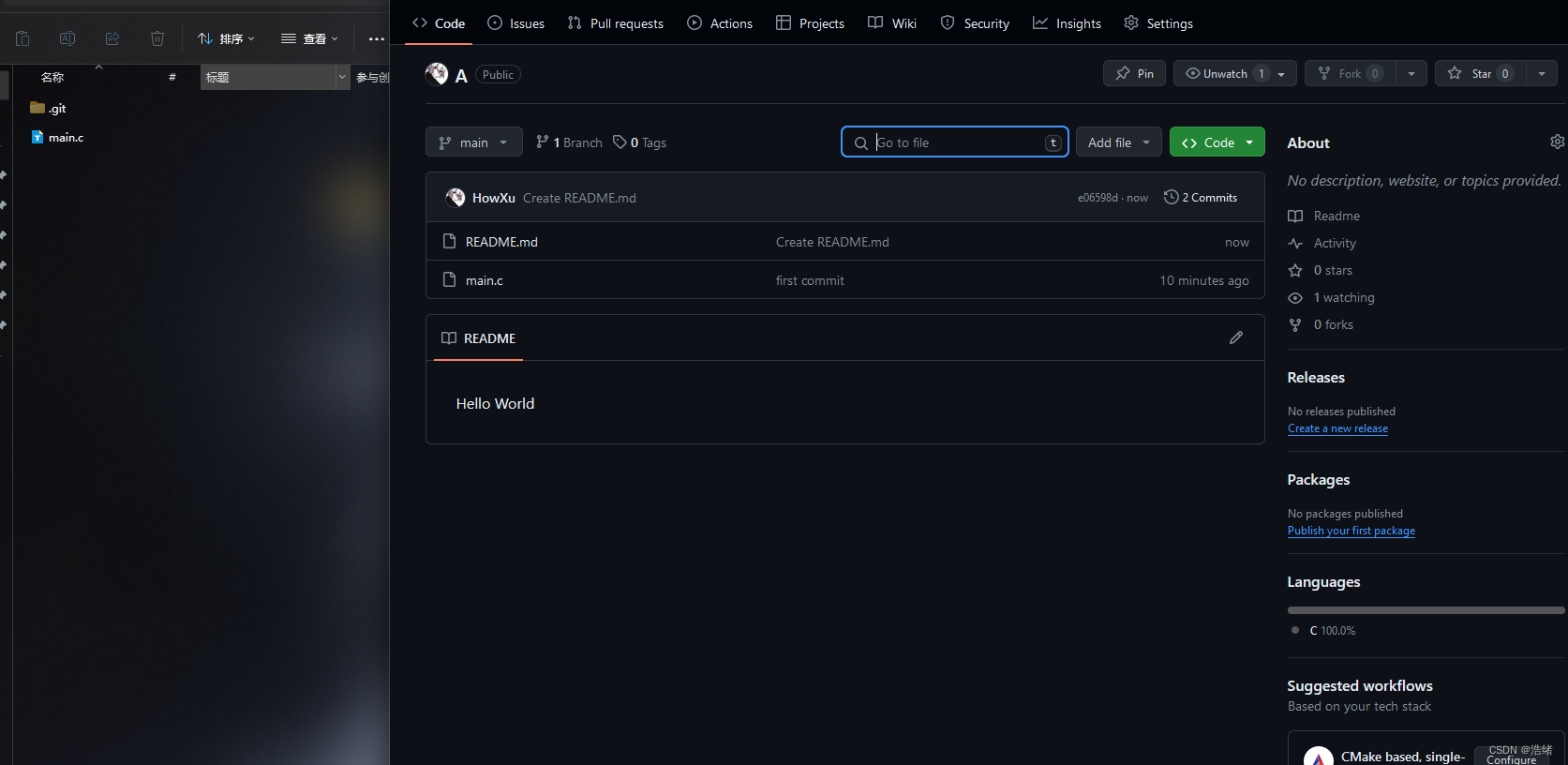The height and width of the screenshot is (765, 1568).
Task: Fork the repository
Action: click(1350, 73)
